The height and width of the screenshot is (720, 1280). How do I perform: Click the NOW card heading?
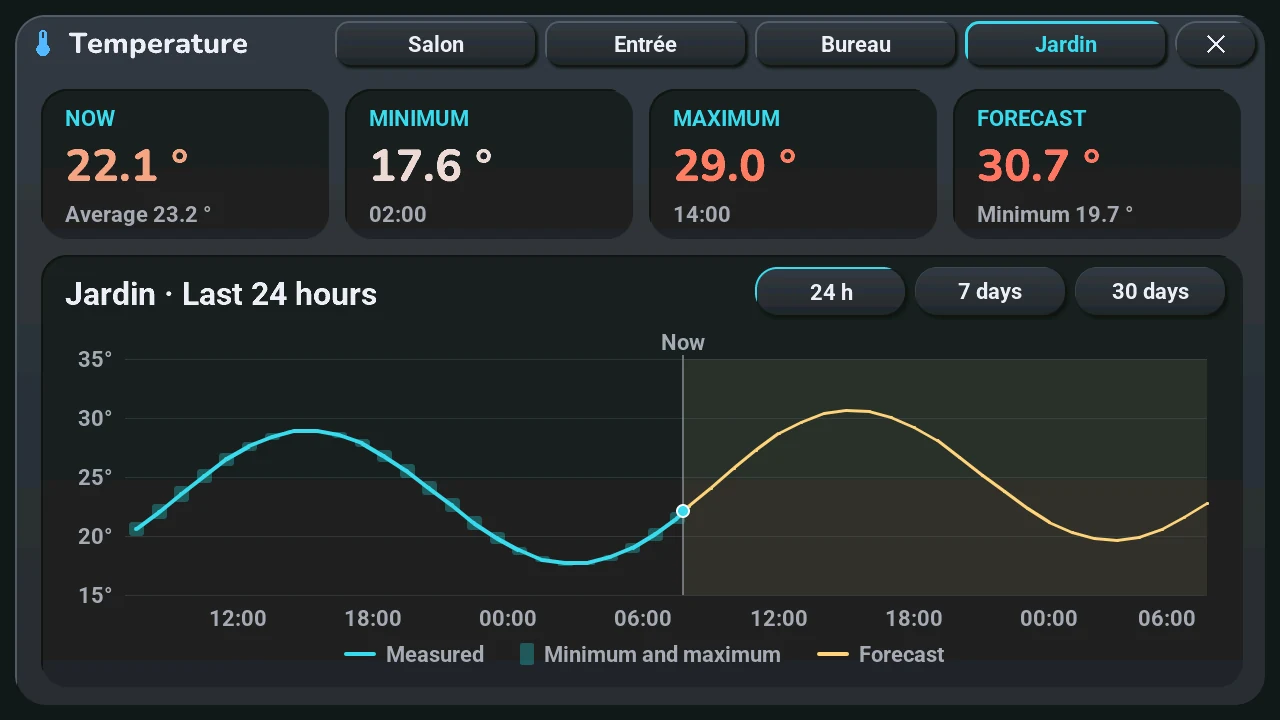coord(90,118)
